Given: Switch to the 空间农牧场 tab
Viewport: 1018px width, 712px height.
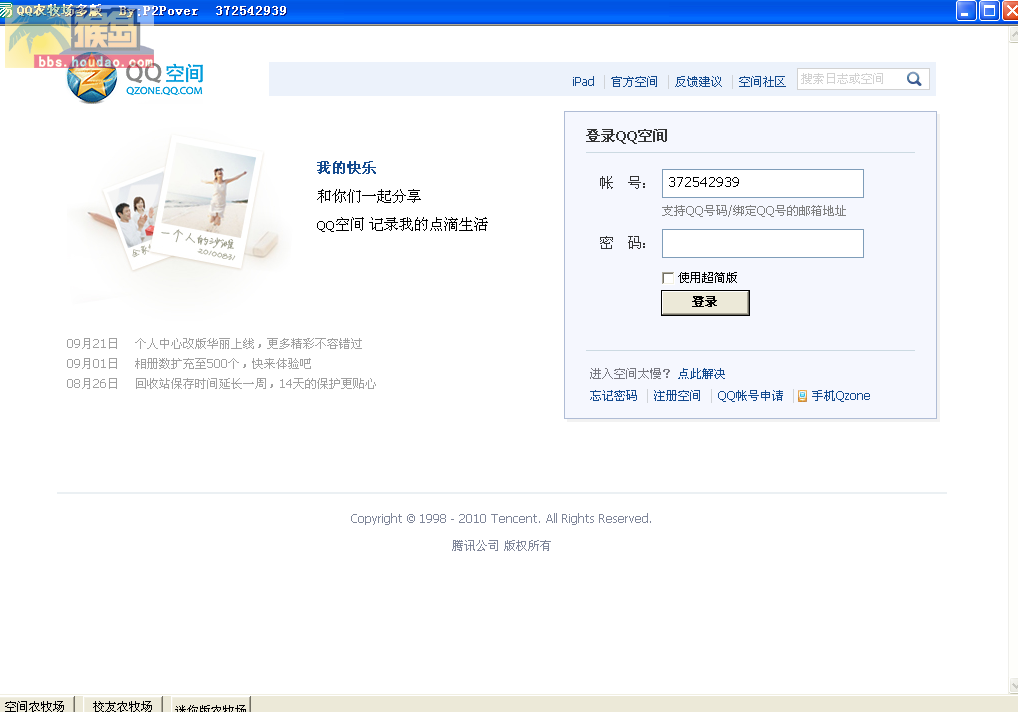Looking at the screenshot, I should (x=35, y=705).
